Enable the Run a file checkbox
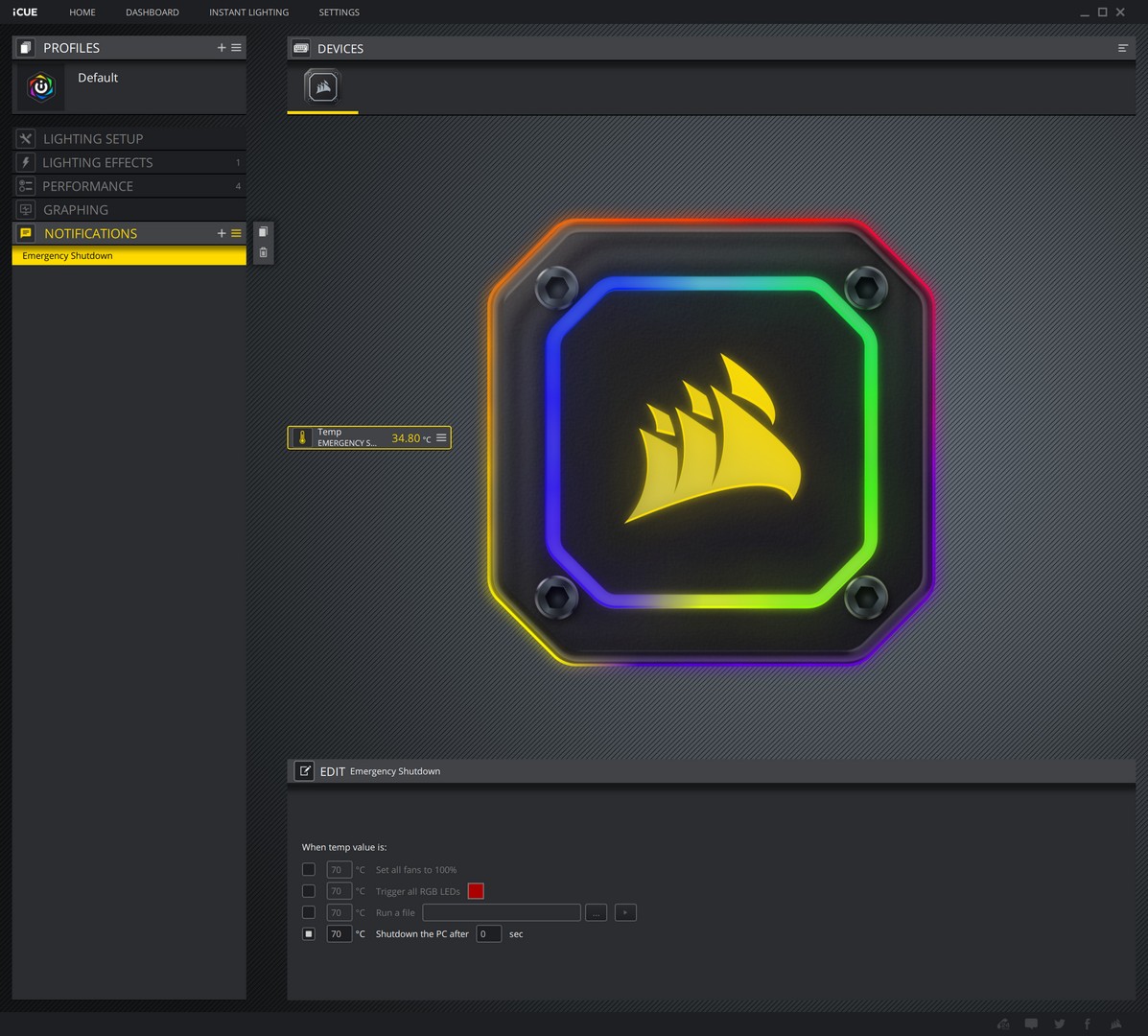 click(308, 912)
